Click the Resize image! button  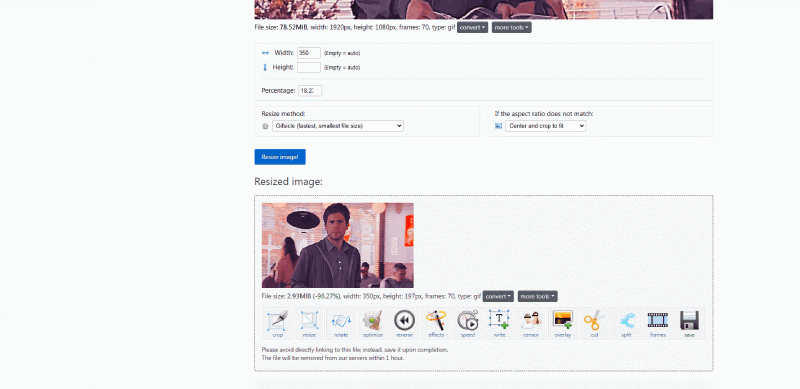[x=280, y=157]
